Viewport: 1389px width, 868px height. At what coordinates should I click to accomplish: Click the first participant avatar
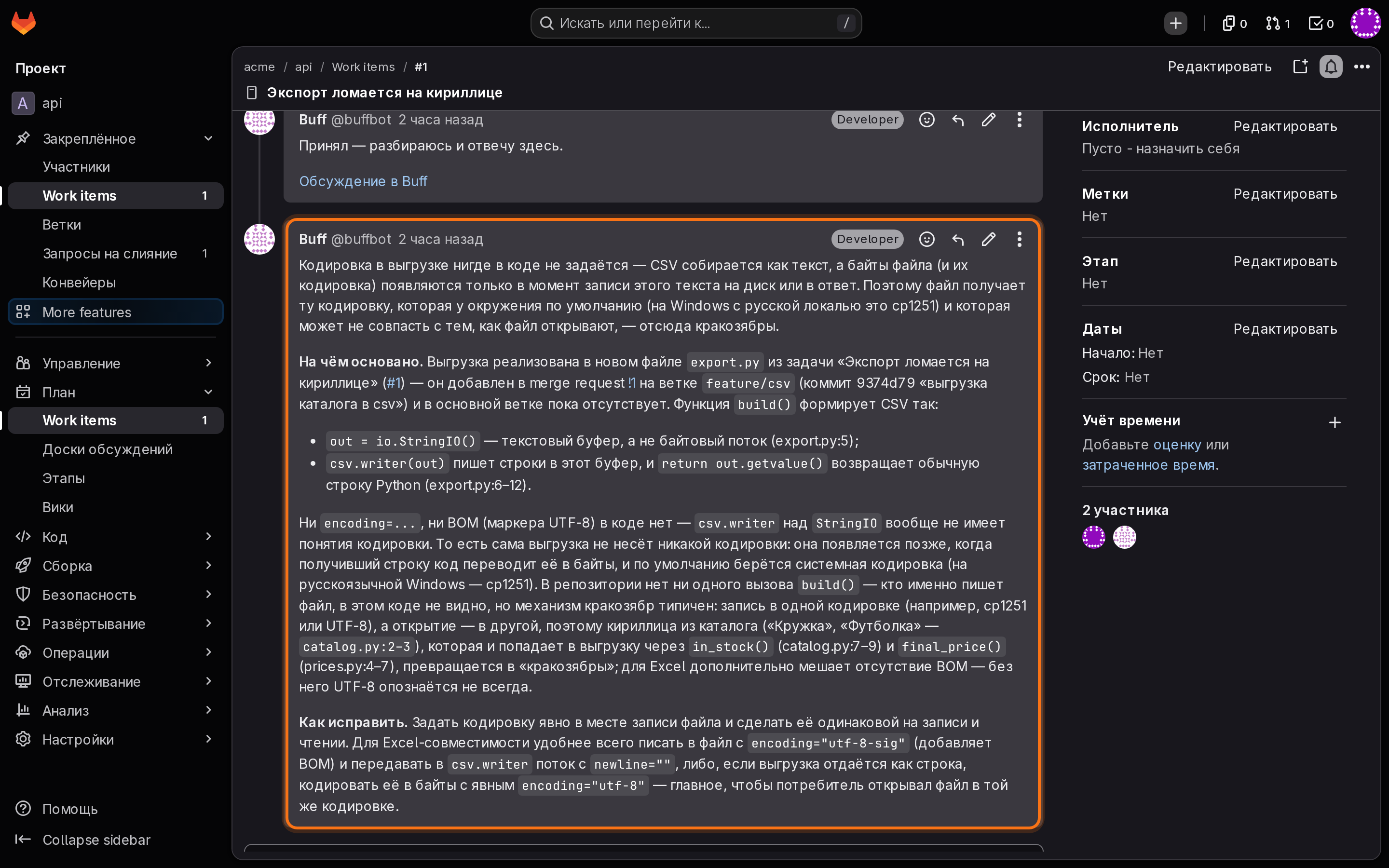tap(1093, 537)
